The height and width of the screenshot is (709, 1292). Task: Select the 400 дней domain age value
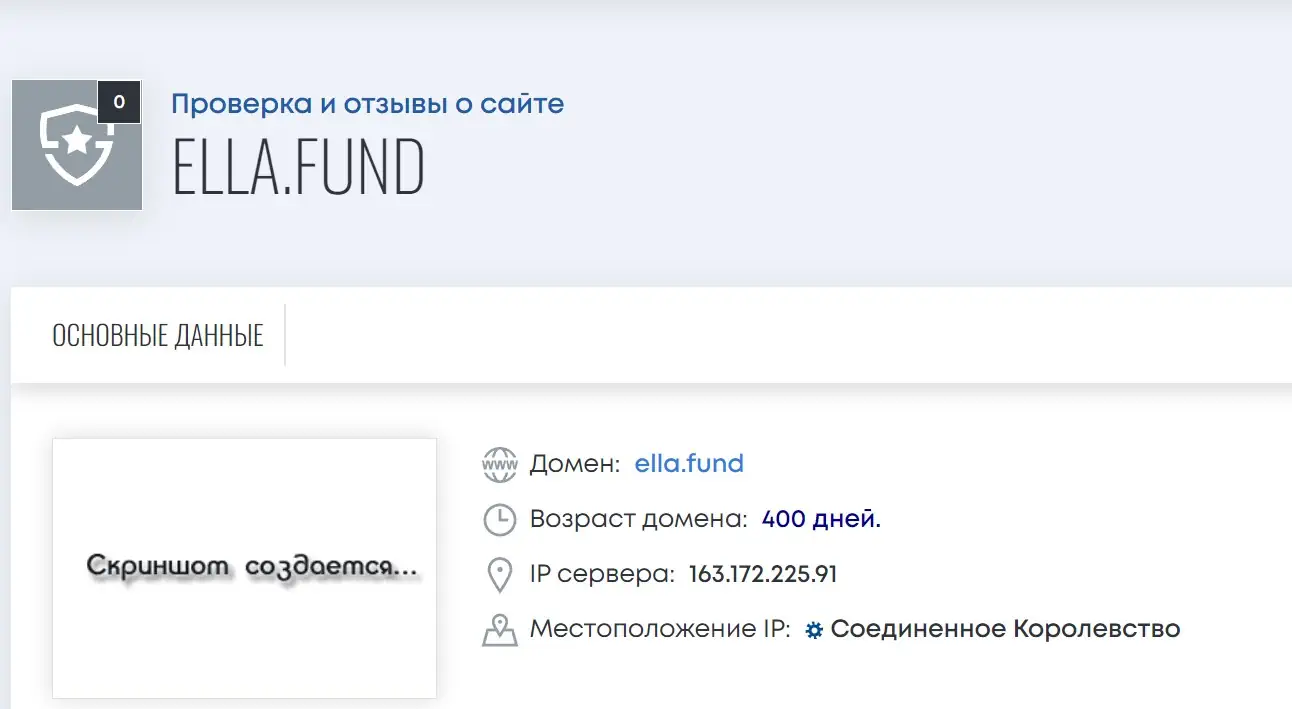pyautogui.click(x=821, y=519)
